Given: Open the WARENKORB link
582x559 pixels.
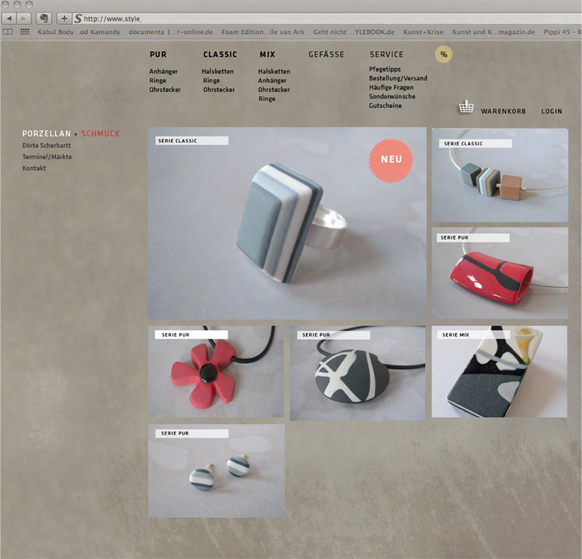Looking at the screenshot, I should pos(503,111).
